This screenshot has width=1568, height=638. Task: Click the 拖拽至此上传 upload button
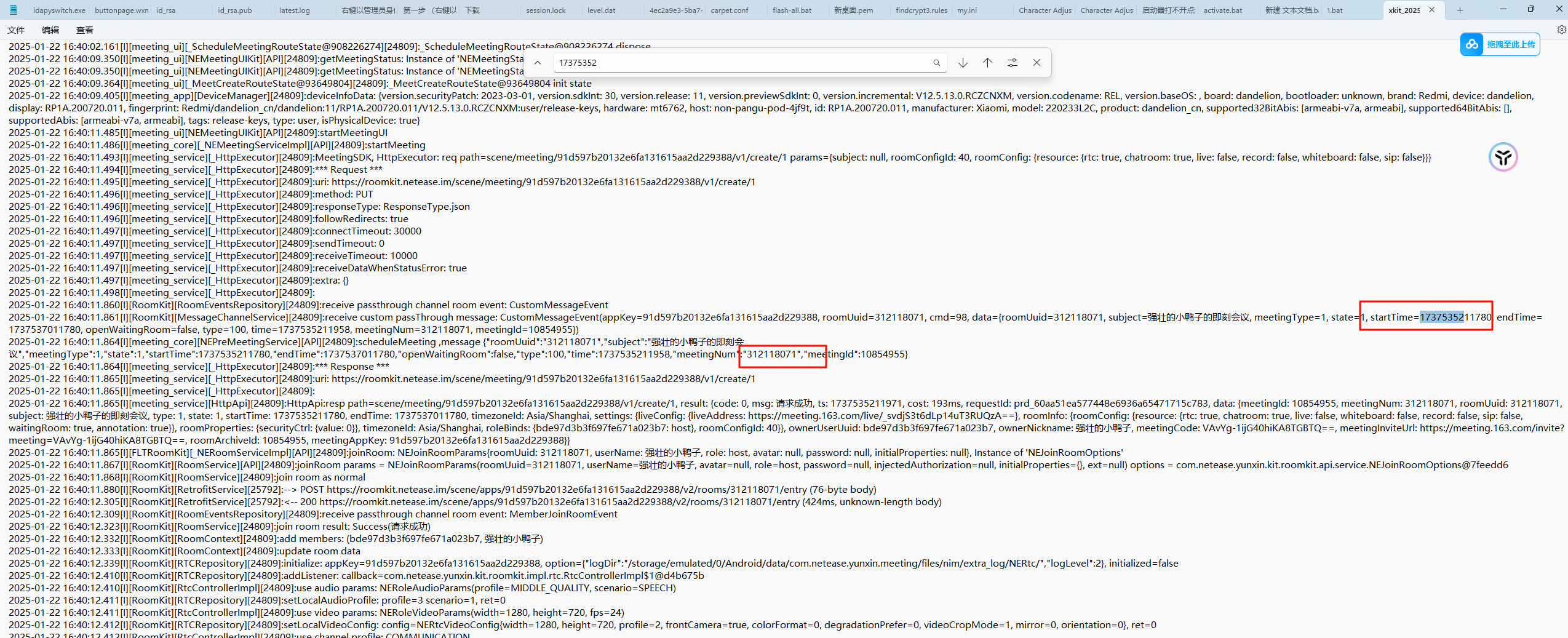click(x=1511, y=44)
